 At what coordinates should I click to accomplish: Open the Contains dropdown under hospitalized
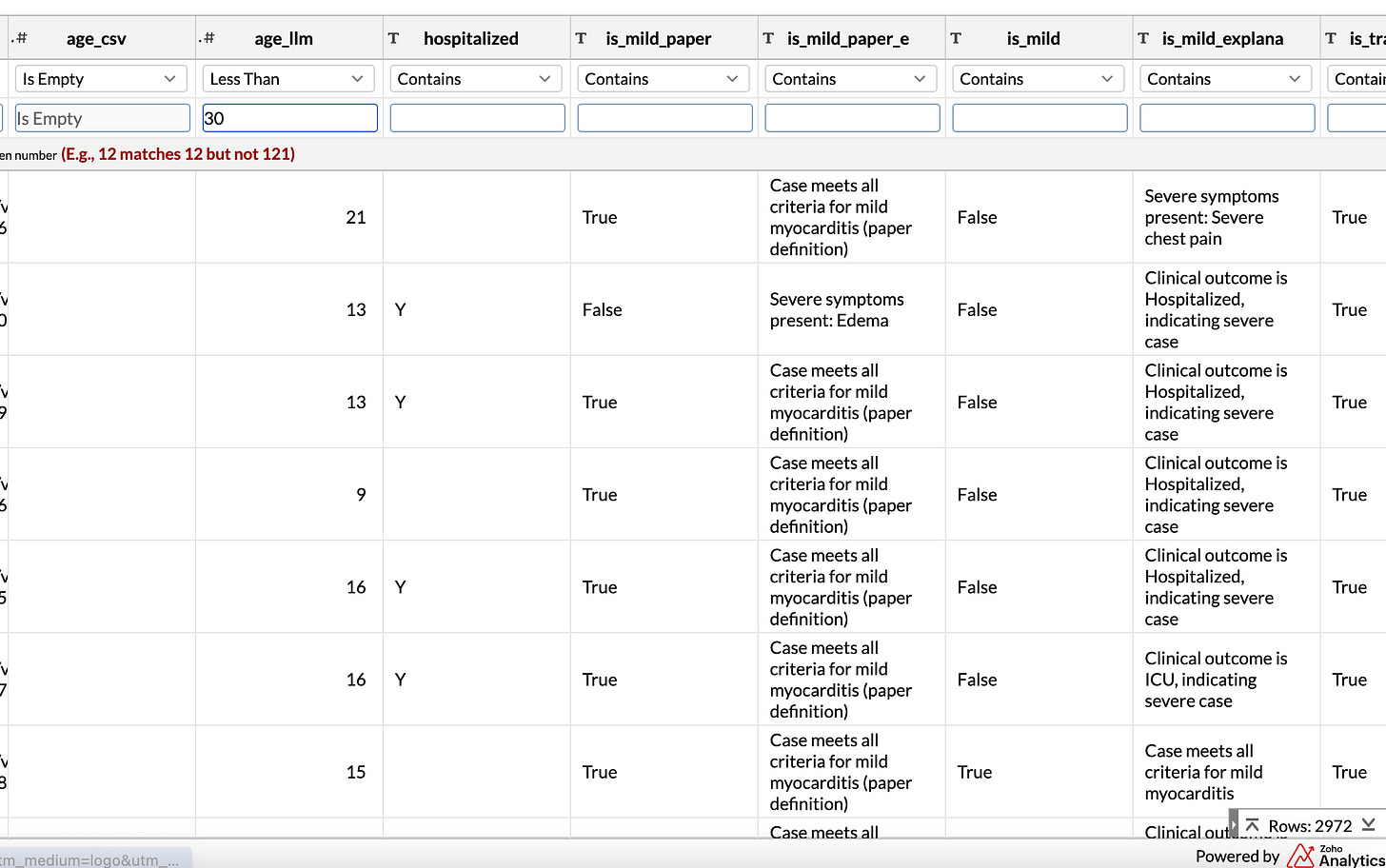pyautogui.click(x=474, y=79)
